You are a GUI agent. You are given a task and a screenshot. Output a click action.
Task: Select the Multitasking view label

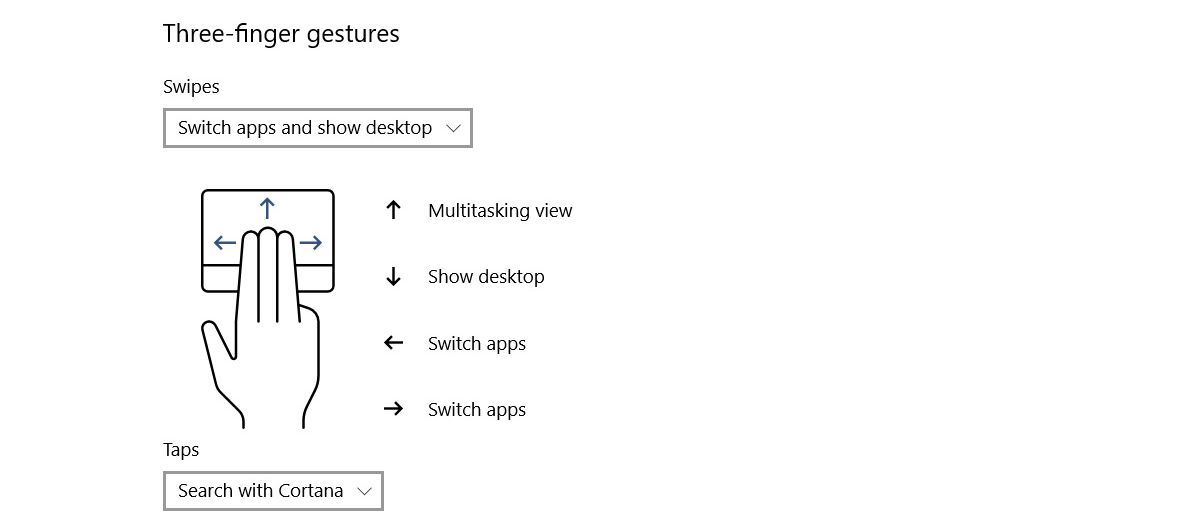tap(500, 210)
